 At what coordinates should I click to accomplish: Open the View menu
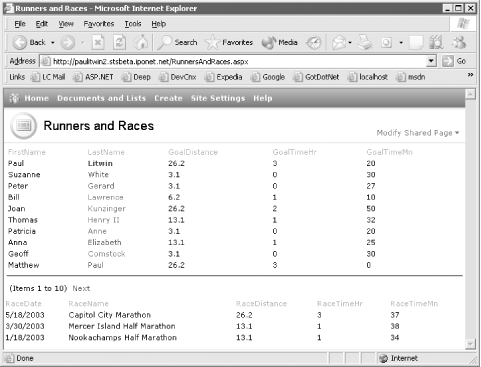pyautogui.click(x=66, y=24)
